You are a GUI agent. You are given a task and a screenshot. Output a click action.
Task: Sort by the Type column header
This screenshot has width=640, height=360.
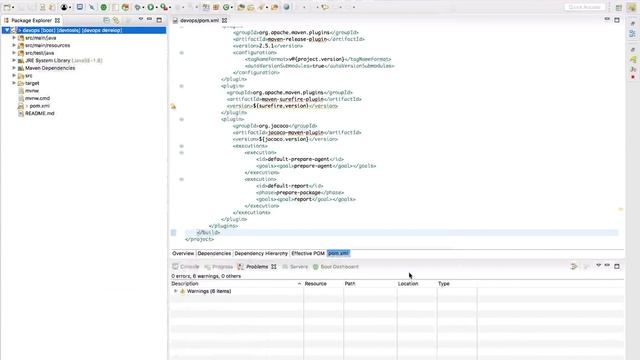click(457, 284)
